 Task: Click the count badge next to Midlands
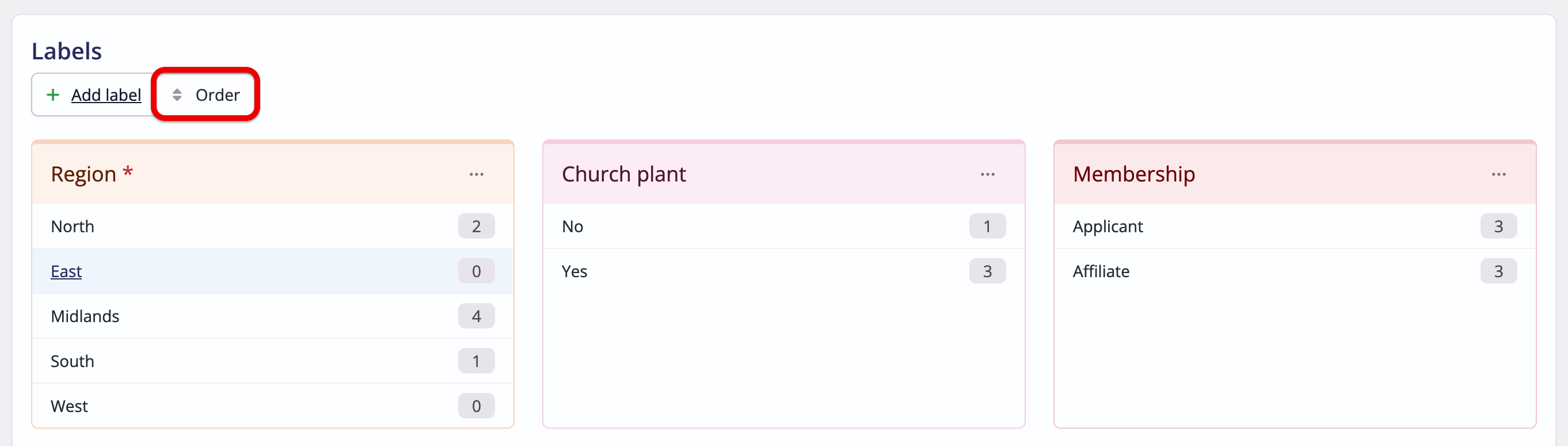(477, 316)
